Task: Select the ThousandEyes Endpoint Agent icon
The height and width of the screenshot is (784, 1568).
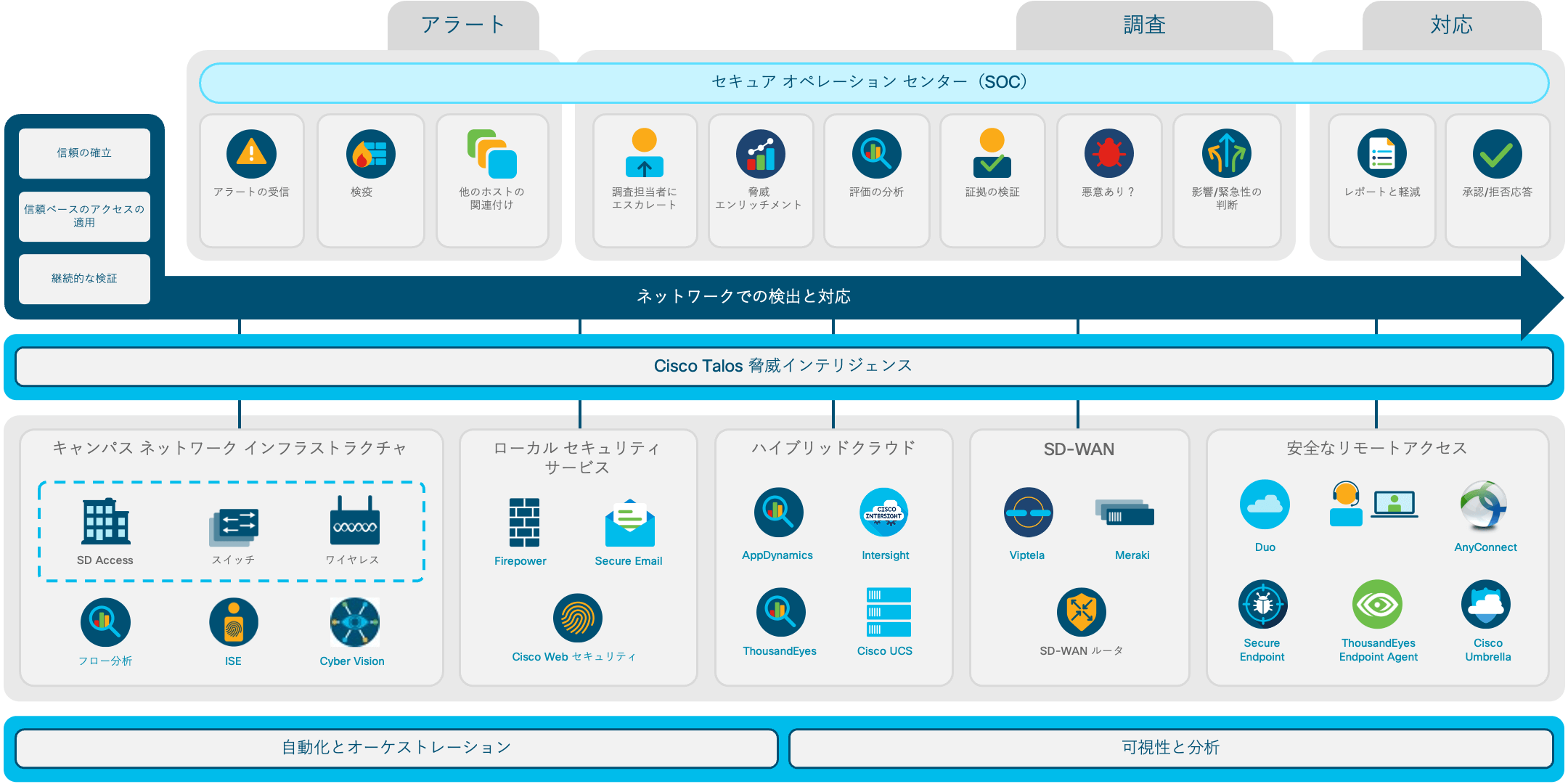Action: (1377, 604)
